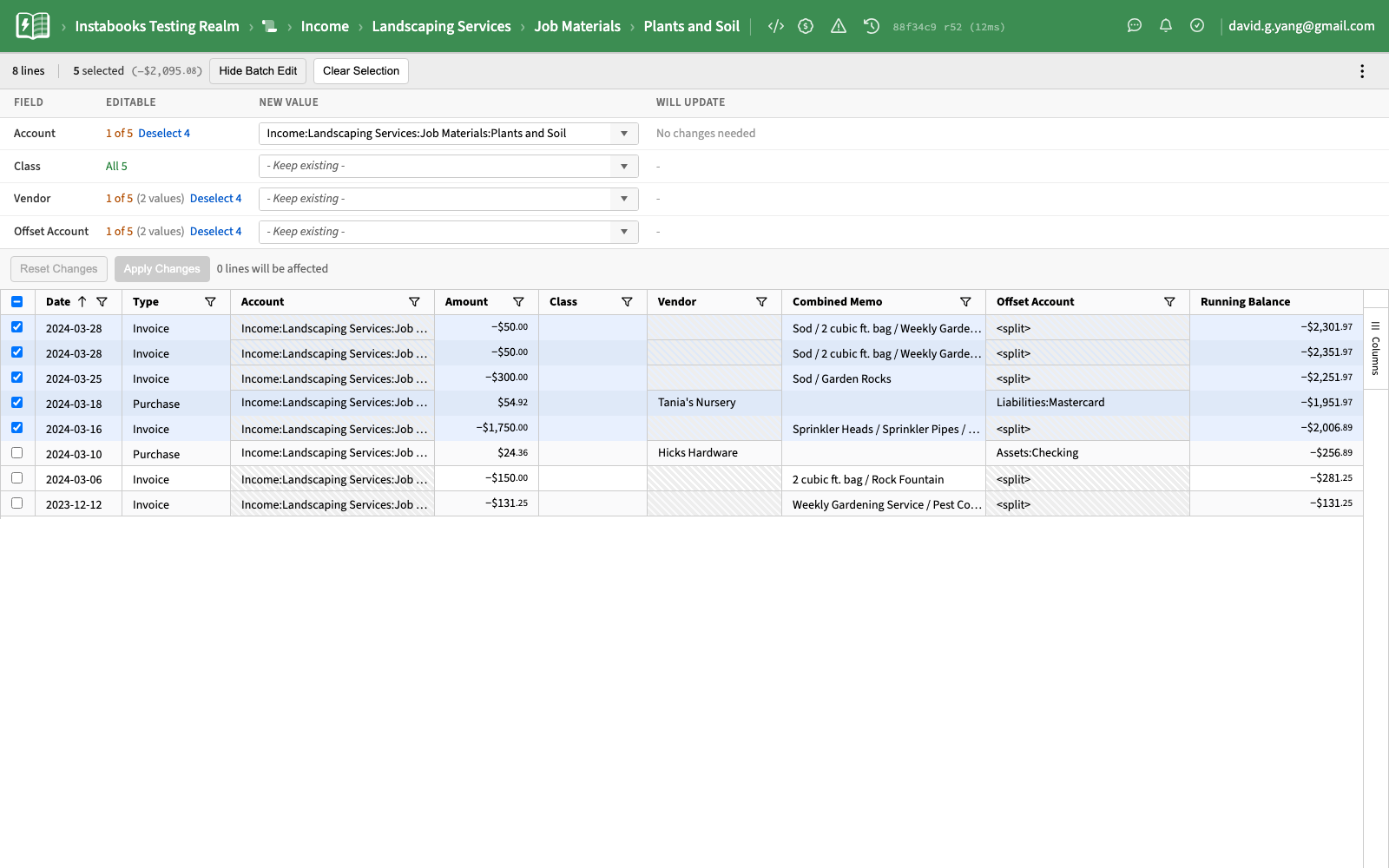Filter the Offset Account column
This screenshot has height=868, width=1389.
[x=1169, y=302]
